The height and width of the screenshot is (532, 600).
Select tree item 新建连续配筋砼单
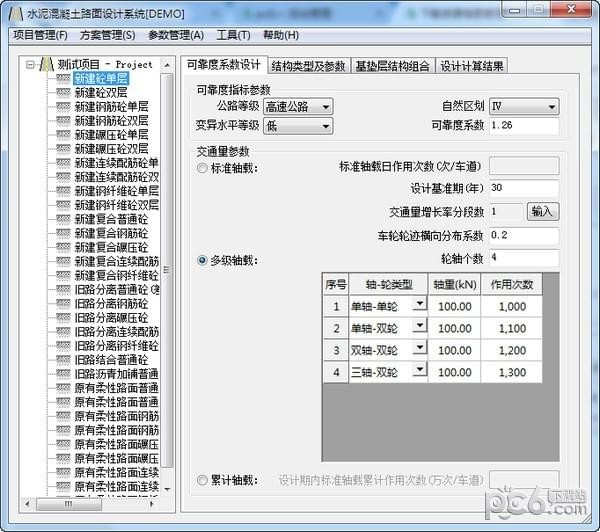point(116,163)
